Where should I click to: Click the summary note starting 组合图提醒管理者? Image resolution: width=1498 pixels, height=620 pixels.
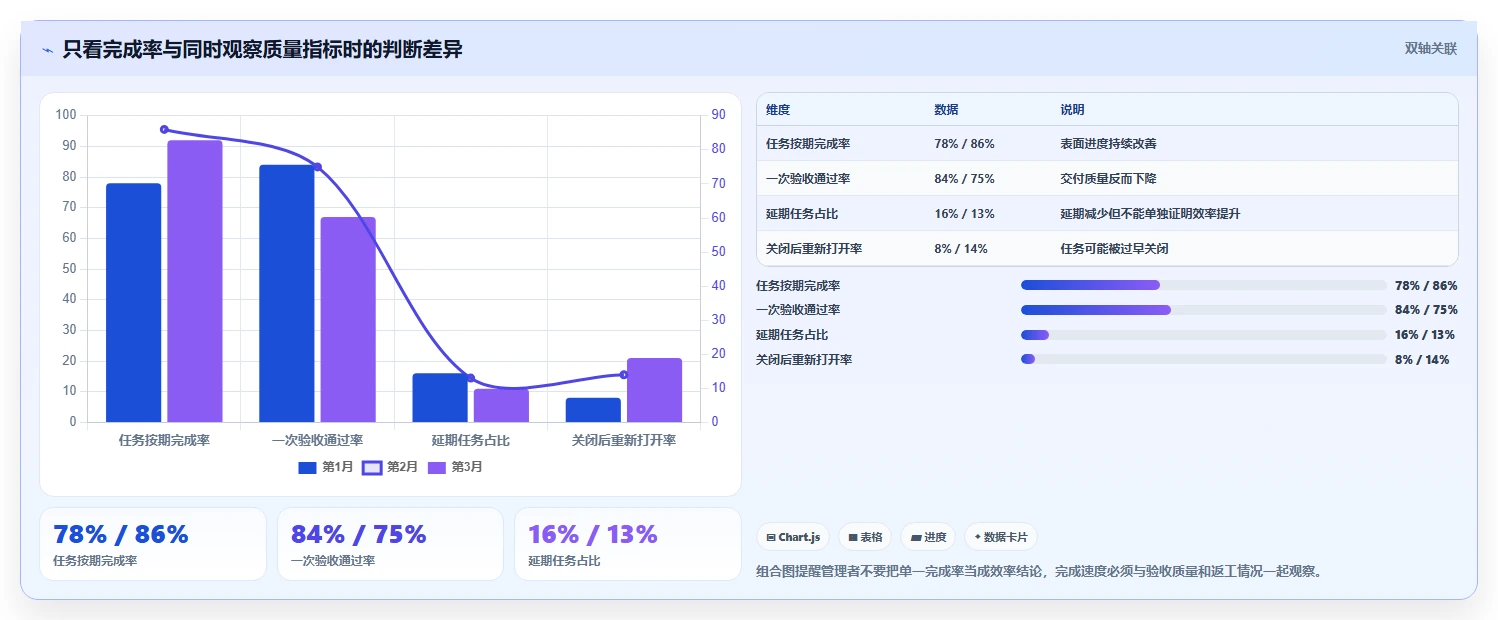(x=1041, y=572)
